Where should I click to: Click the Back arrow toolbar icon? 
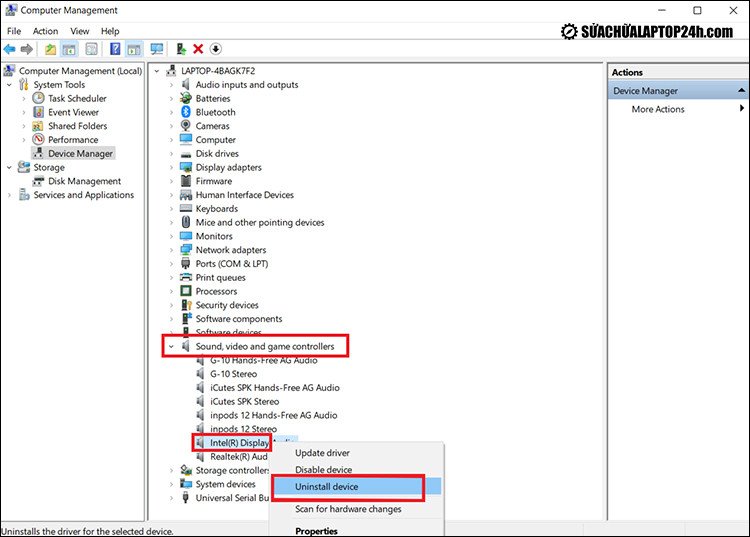pyautogui.click(x=10, y=49)
